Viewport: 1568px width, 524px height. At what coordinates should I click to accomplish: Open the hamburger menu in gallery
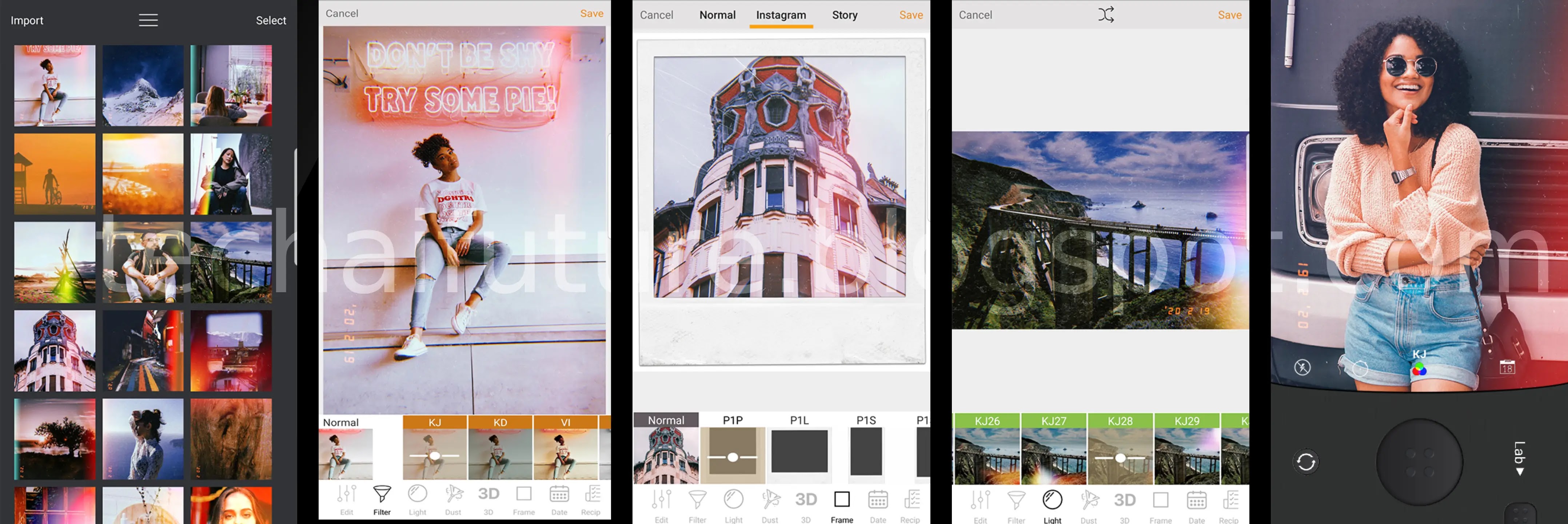click(148, 20)
